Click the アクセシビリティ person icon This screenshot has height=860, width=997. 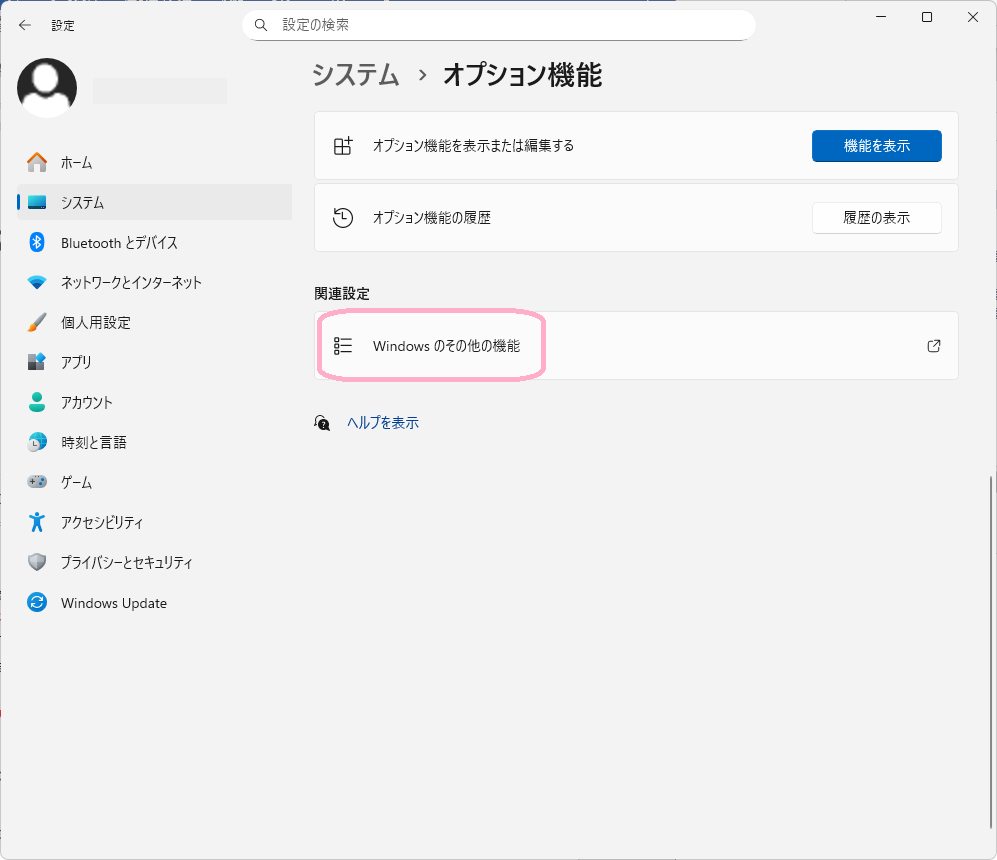37,522
